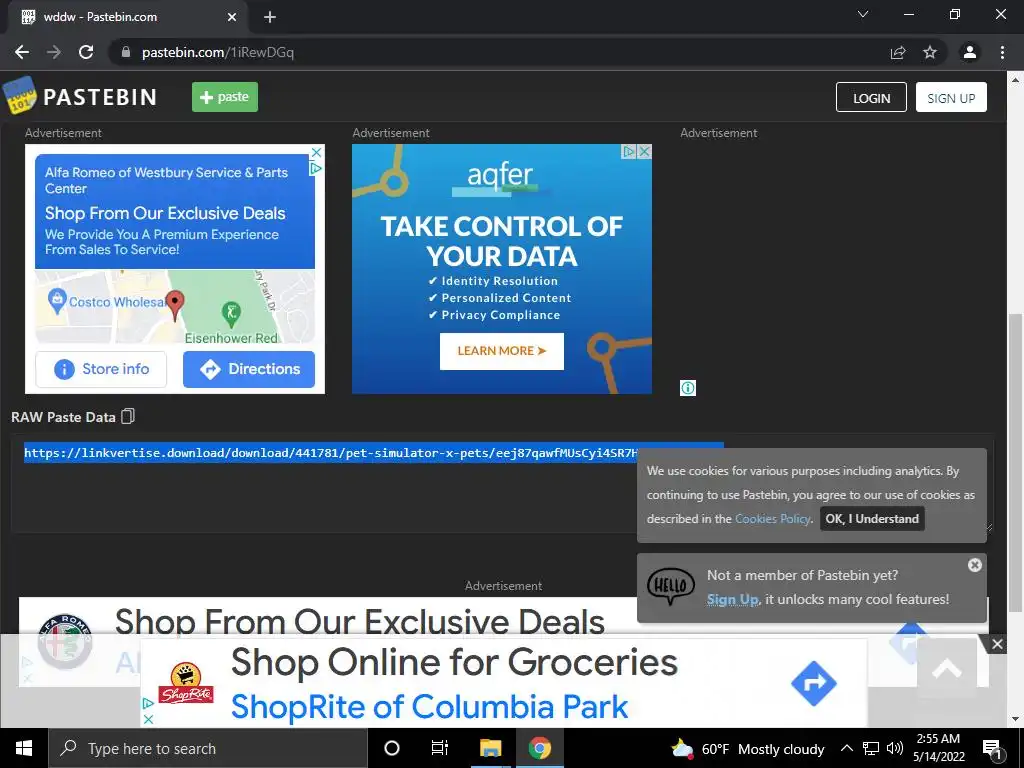The image size is (1024, 768).
Task: Select the wddw - Pastebin.com tab
Action: 127,17
